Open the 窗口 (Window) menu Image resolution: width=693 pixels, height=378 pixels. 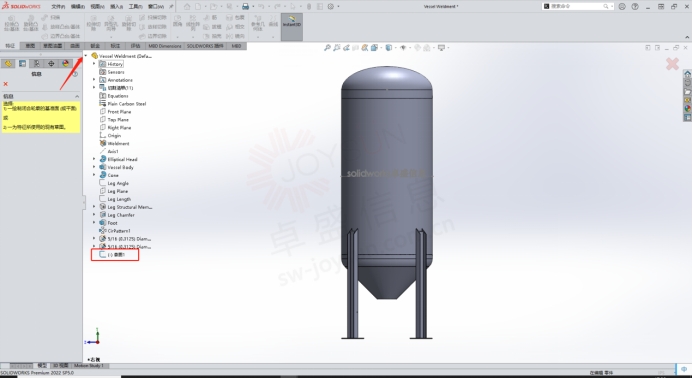[156, 6]
